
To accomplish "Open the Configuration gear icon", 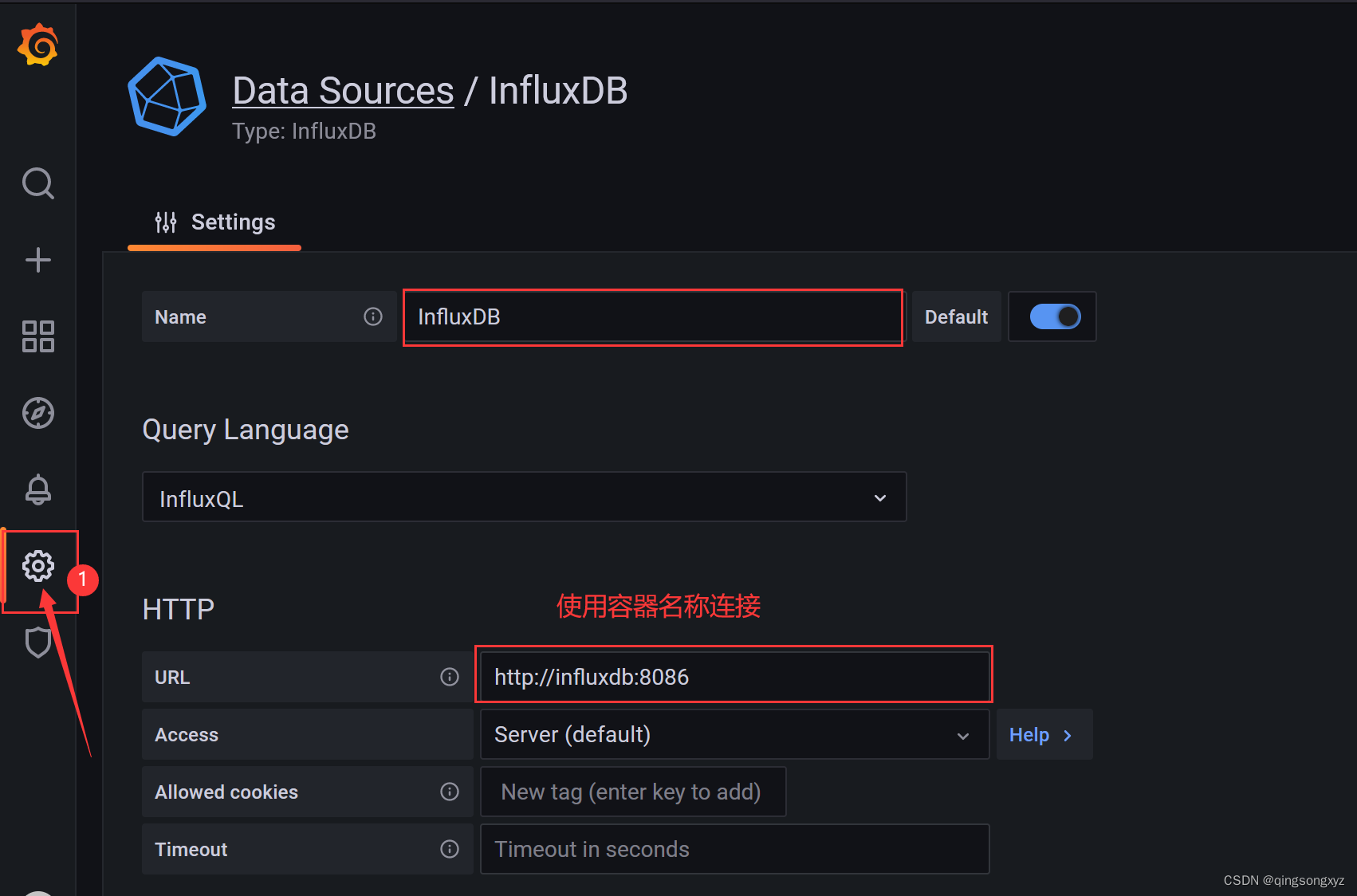I will (37, 566).
